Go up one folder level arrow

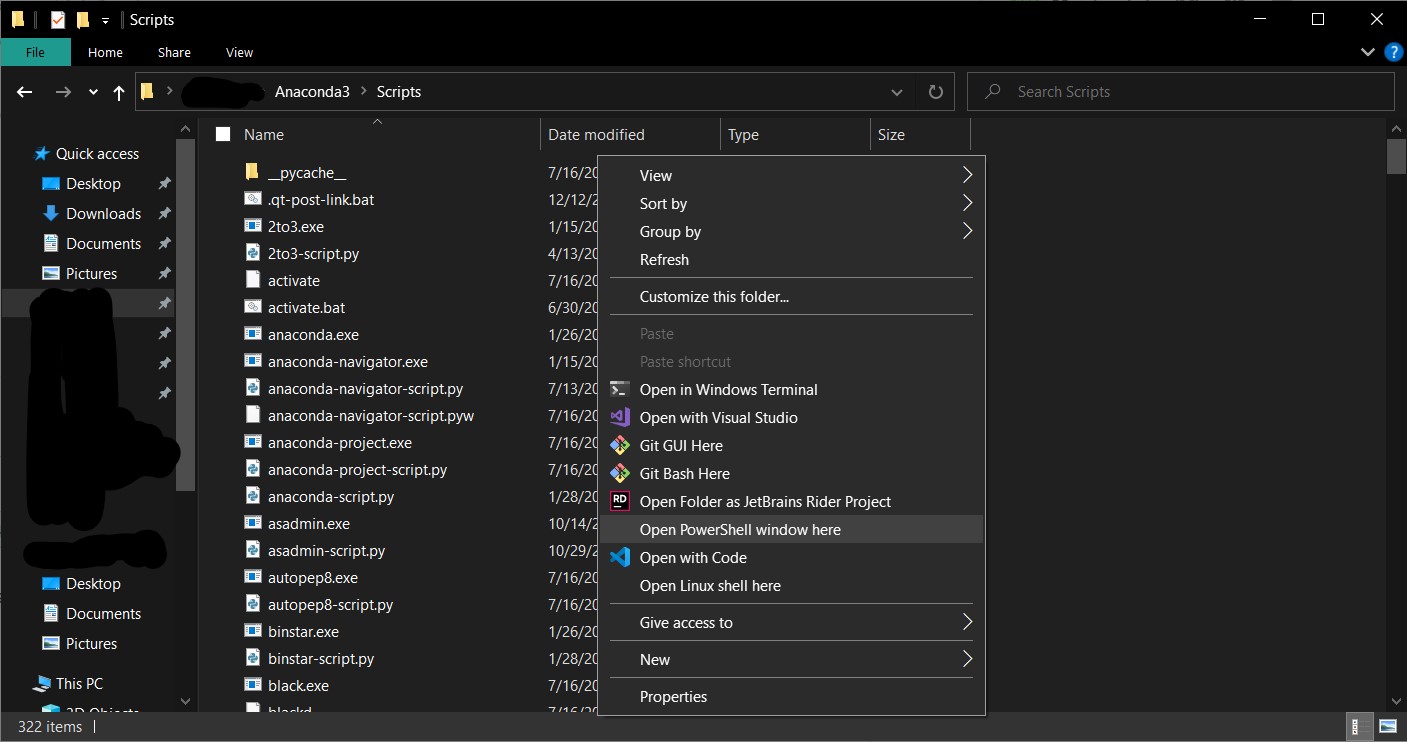click(x=119, y=92)
